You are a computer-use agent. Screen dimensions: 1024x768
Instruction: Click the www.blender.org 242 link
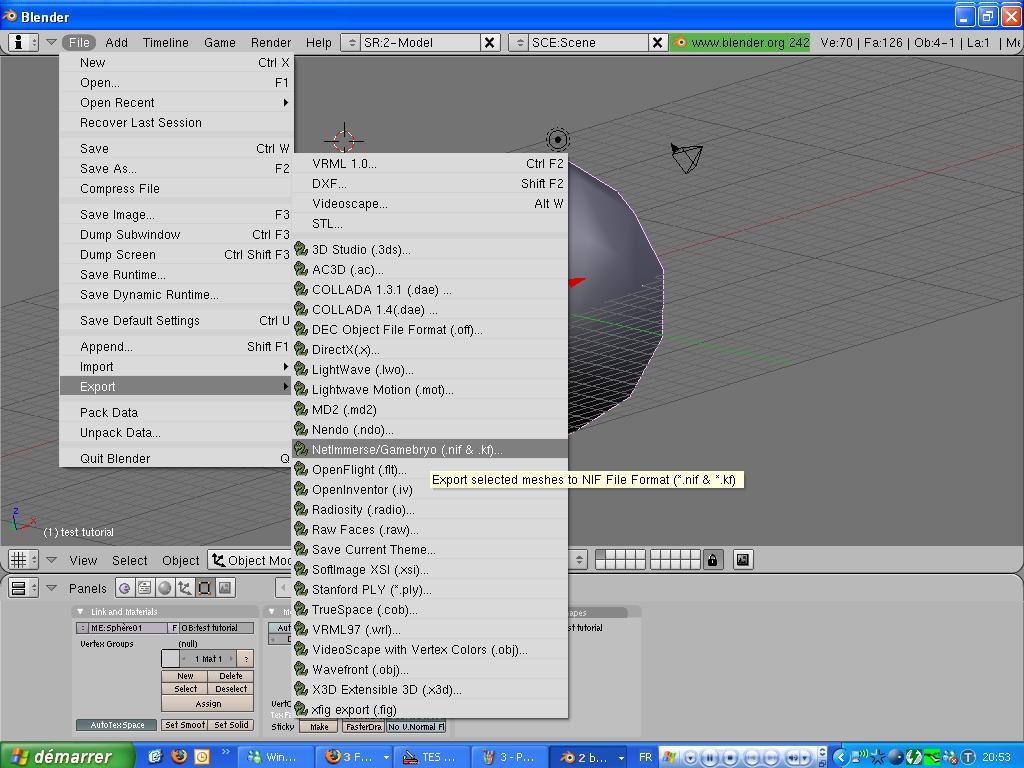click(740, 42)
